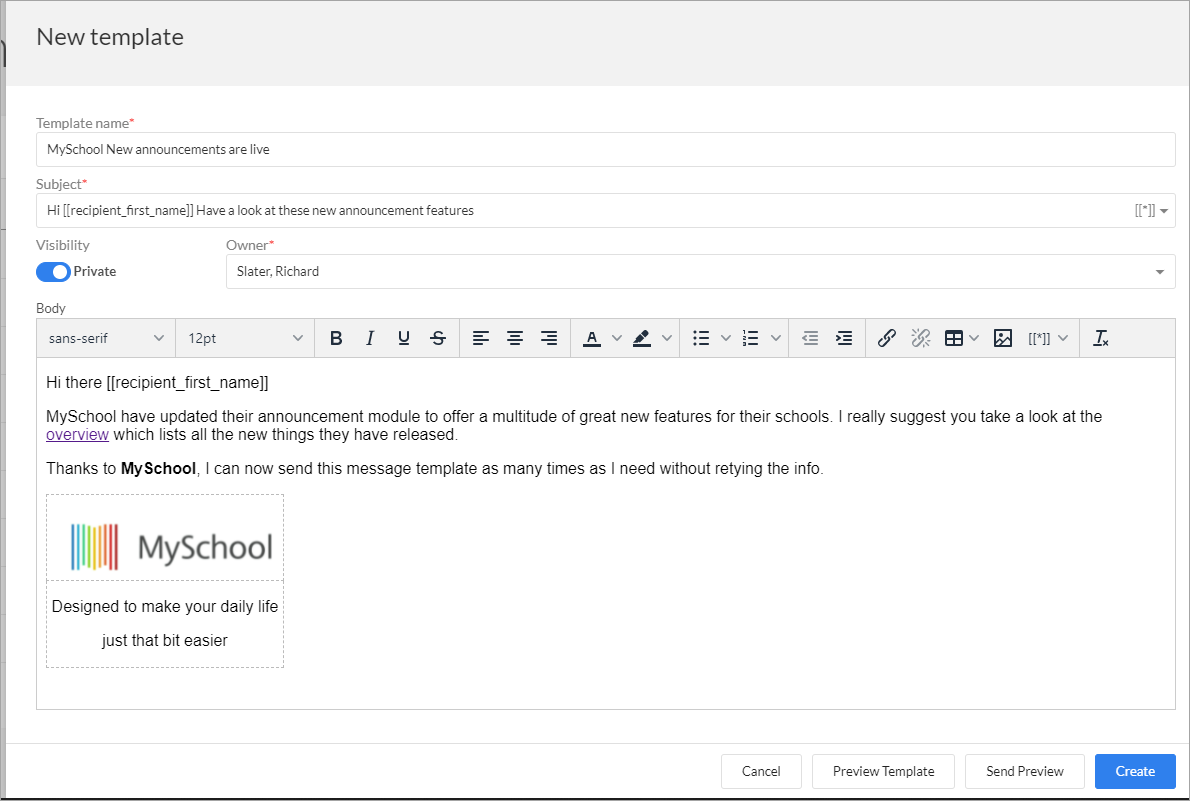Click the bold 'MySchool' word in body
This screenshot has width=1190, height=801.
159,468
